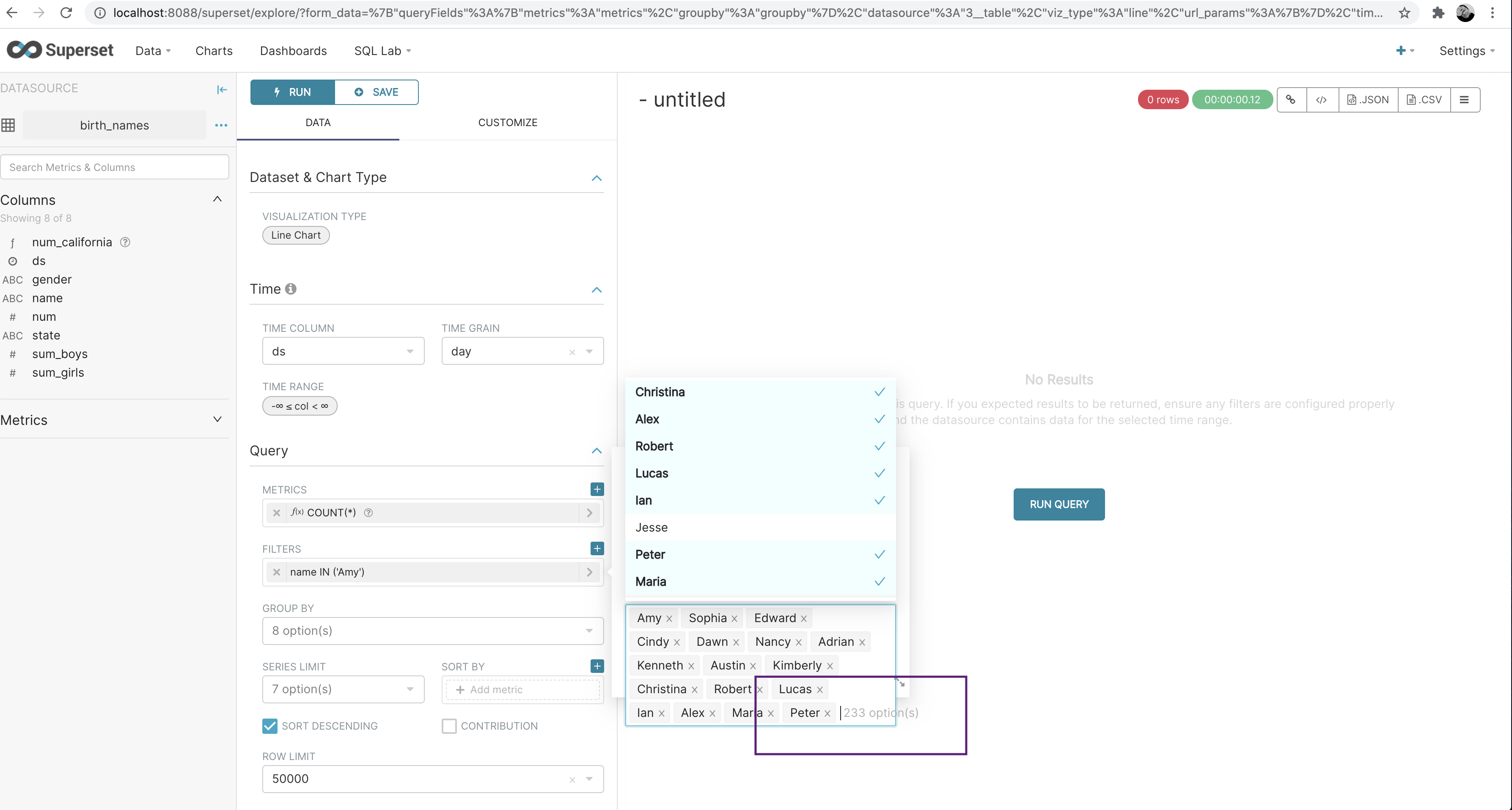Click the RUN QUERY button
Screen dimensions: 1512x810
pyautogui.click(x=1058, y=504)
